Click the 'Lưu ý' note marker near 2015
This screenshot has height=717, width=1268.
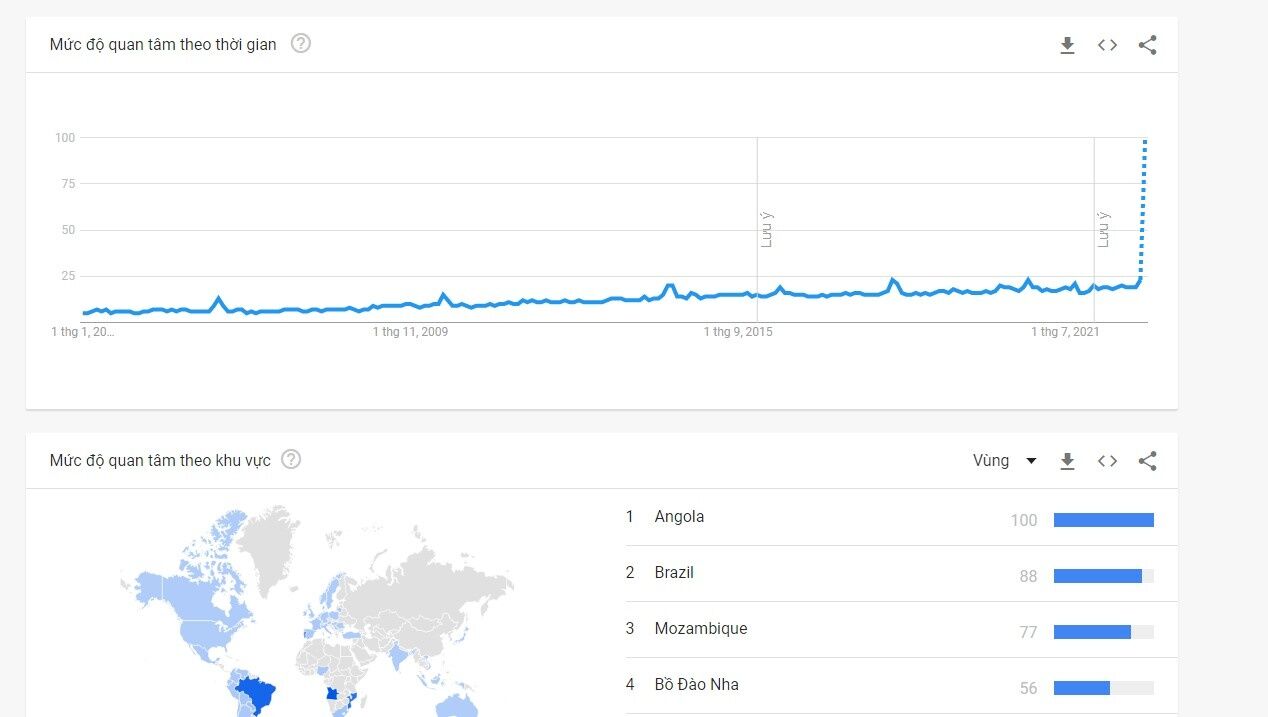click(x=767, y=229)
